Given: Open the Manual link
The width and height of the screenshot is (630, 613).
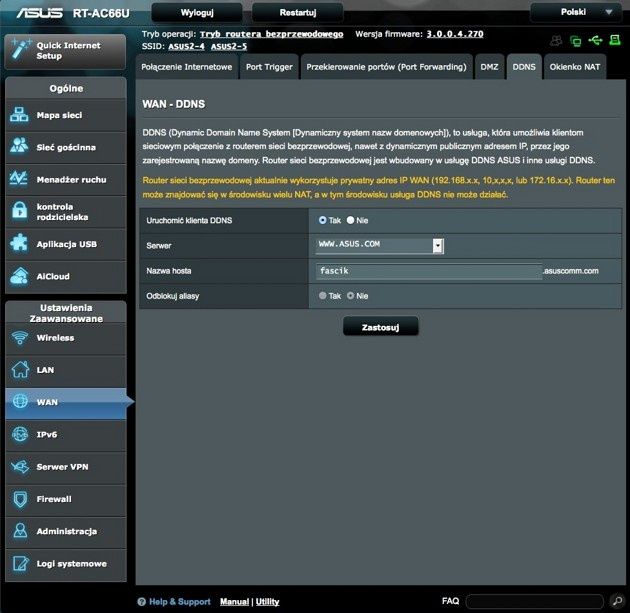Looking at the screenshot, I should coord(234,601).
